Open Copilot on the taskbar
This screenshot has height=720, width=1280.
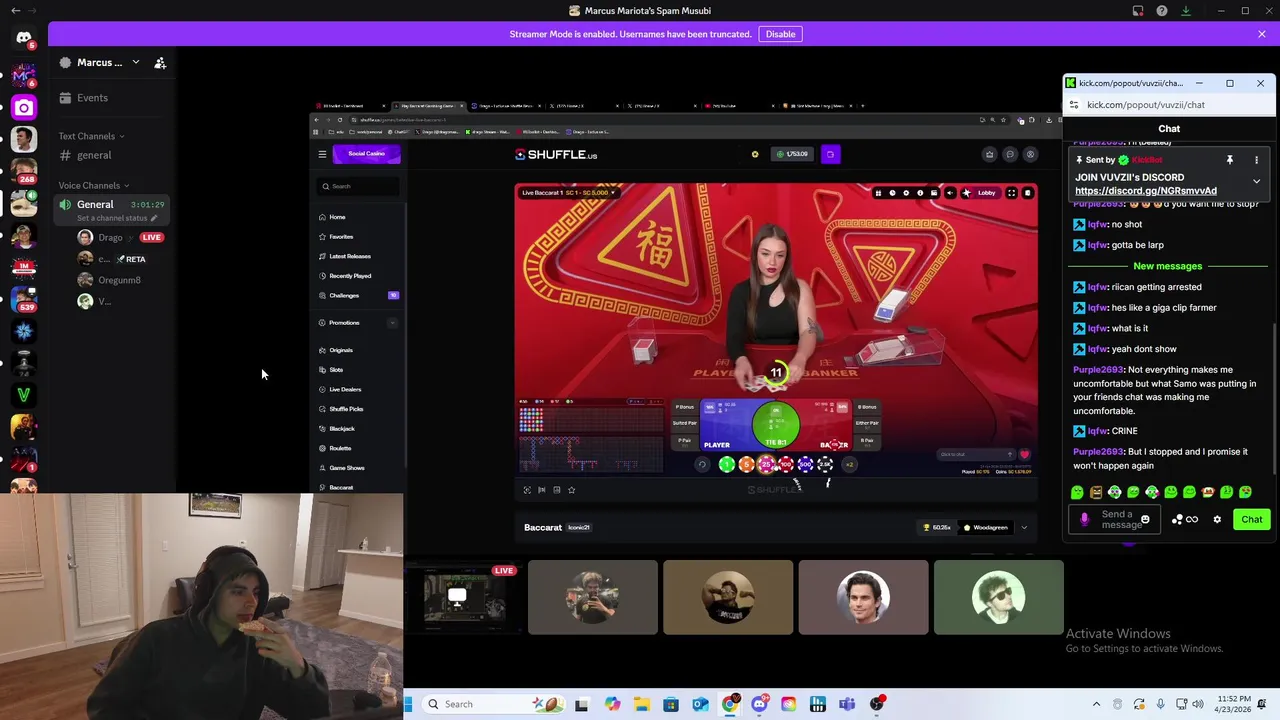tap(612, 704)
